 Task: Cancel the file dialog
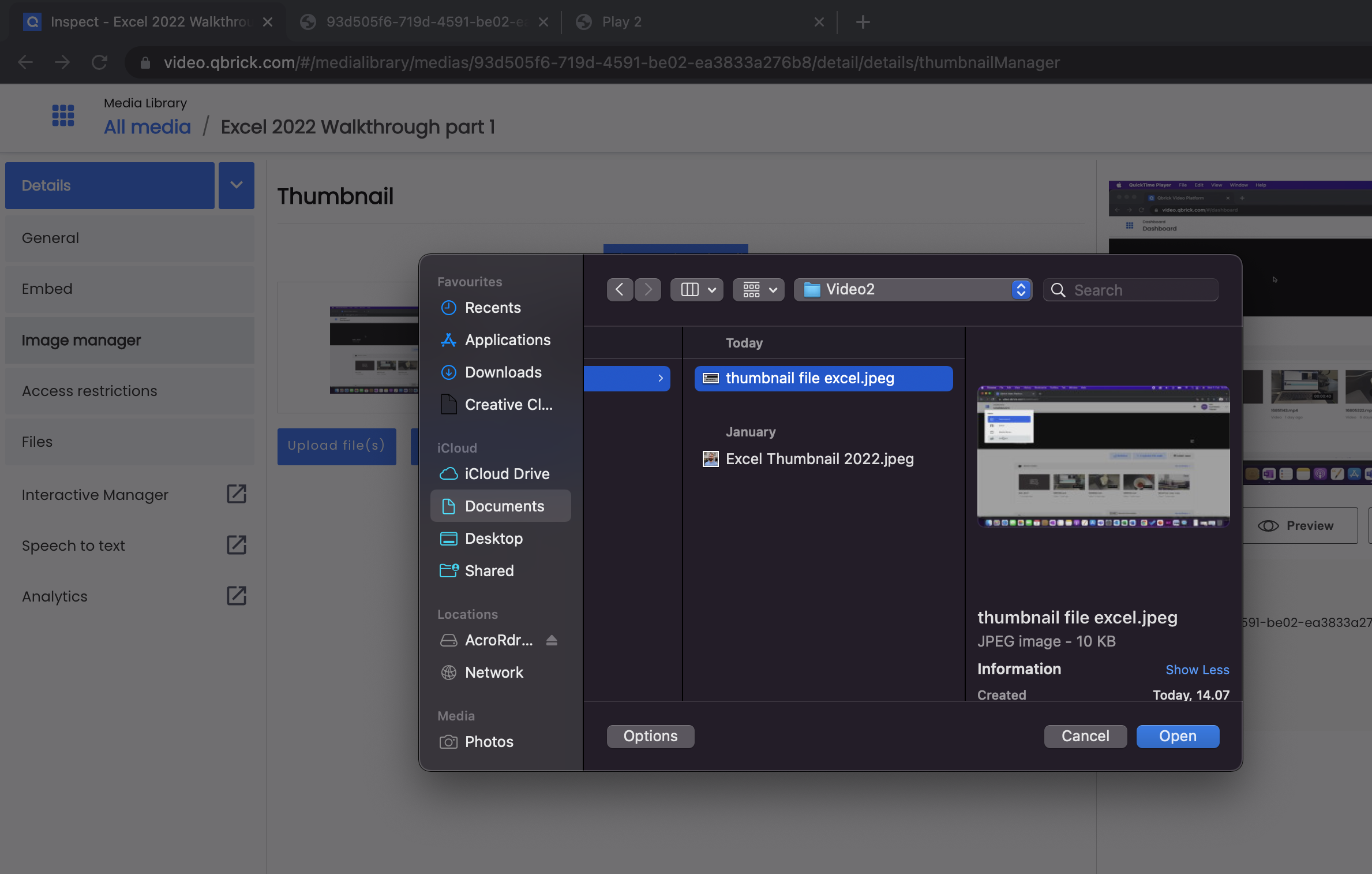pos(1085,736)
